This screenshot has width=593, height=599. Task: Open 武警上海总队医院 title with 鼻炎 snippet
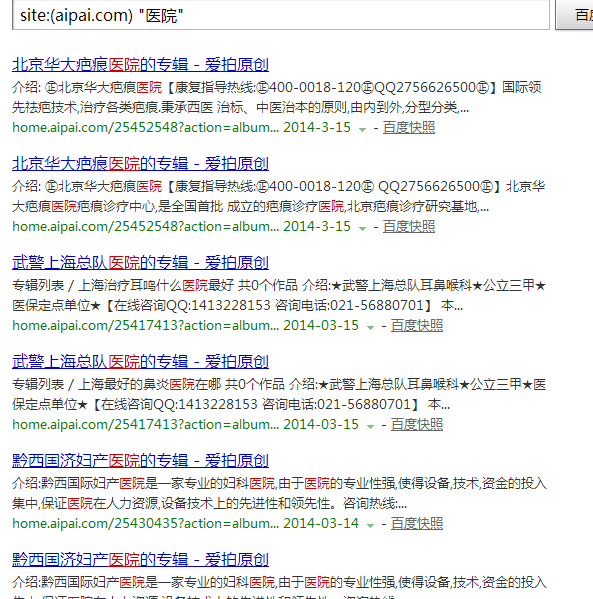click(140, 361)
